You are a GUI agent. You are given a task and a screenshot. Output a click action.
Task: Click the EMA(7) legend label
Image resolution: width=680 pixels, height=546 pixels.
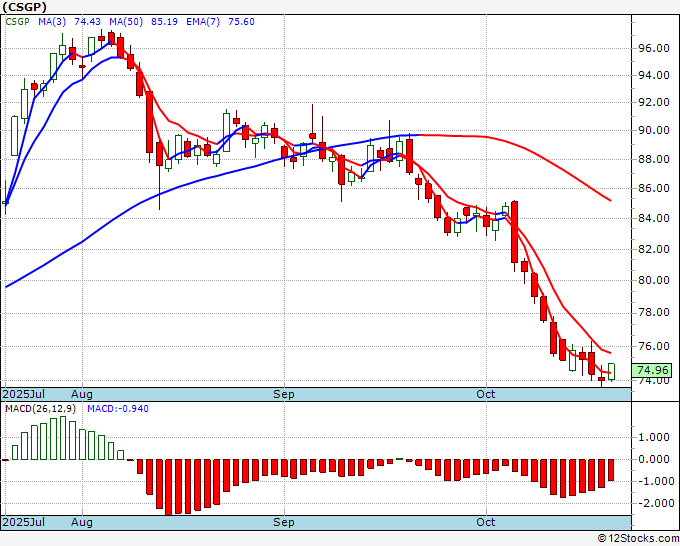coord(203,22)
